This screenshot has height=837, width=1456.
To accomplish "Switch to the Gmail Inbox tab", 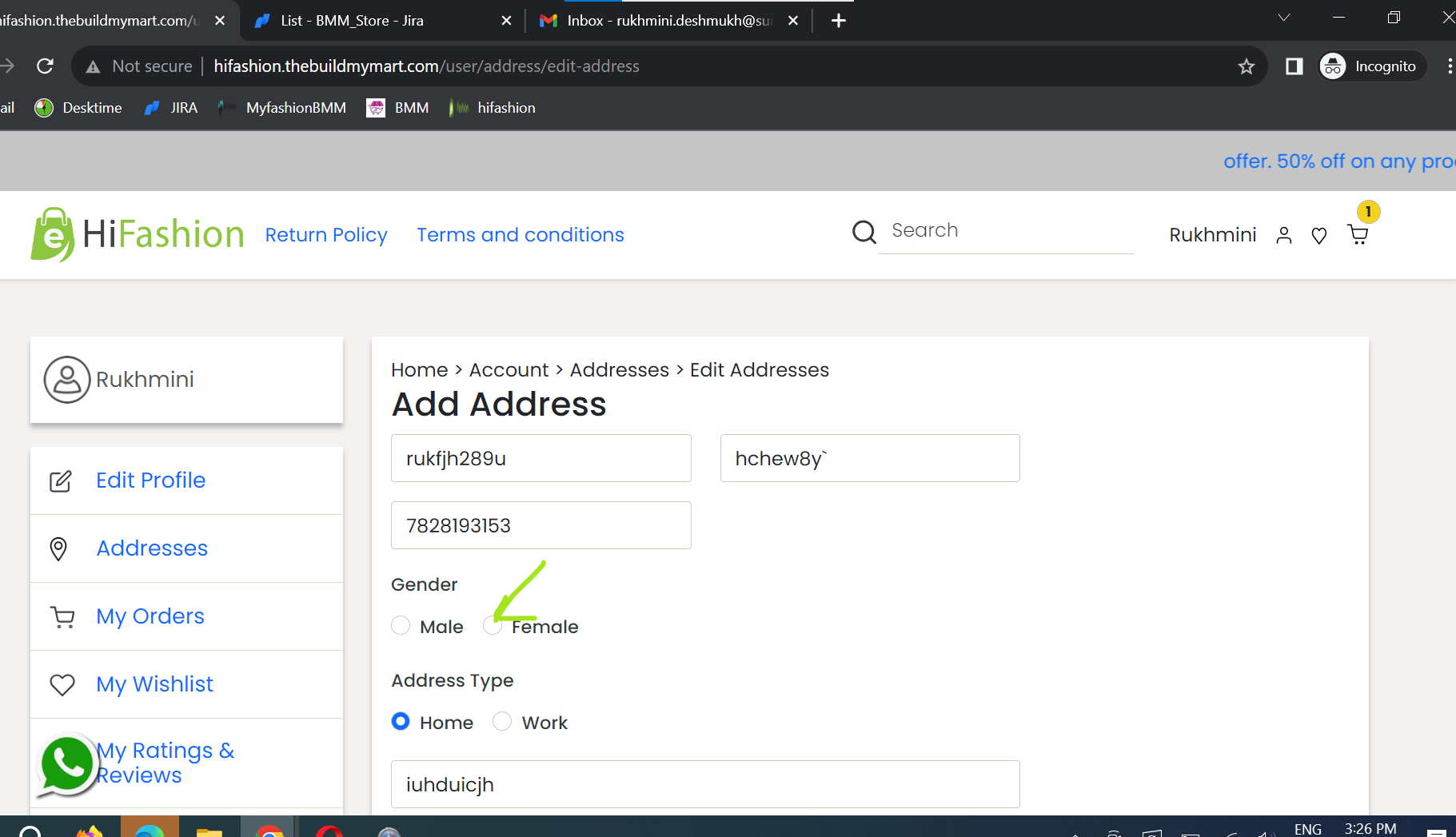I will 668,21.
